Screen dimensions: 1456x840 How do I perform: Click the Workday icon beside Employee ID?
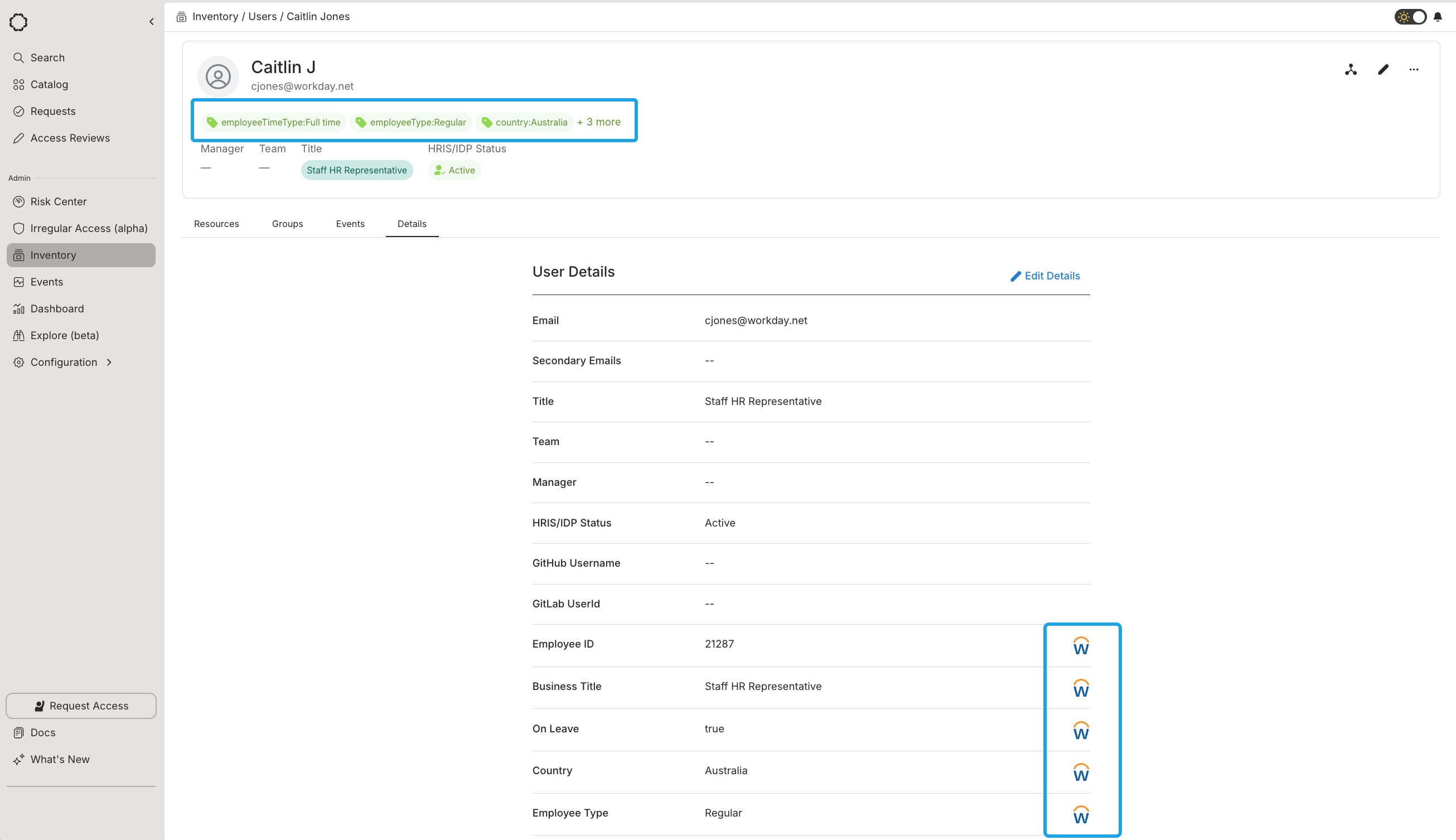coord(1081,646)
